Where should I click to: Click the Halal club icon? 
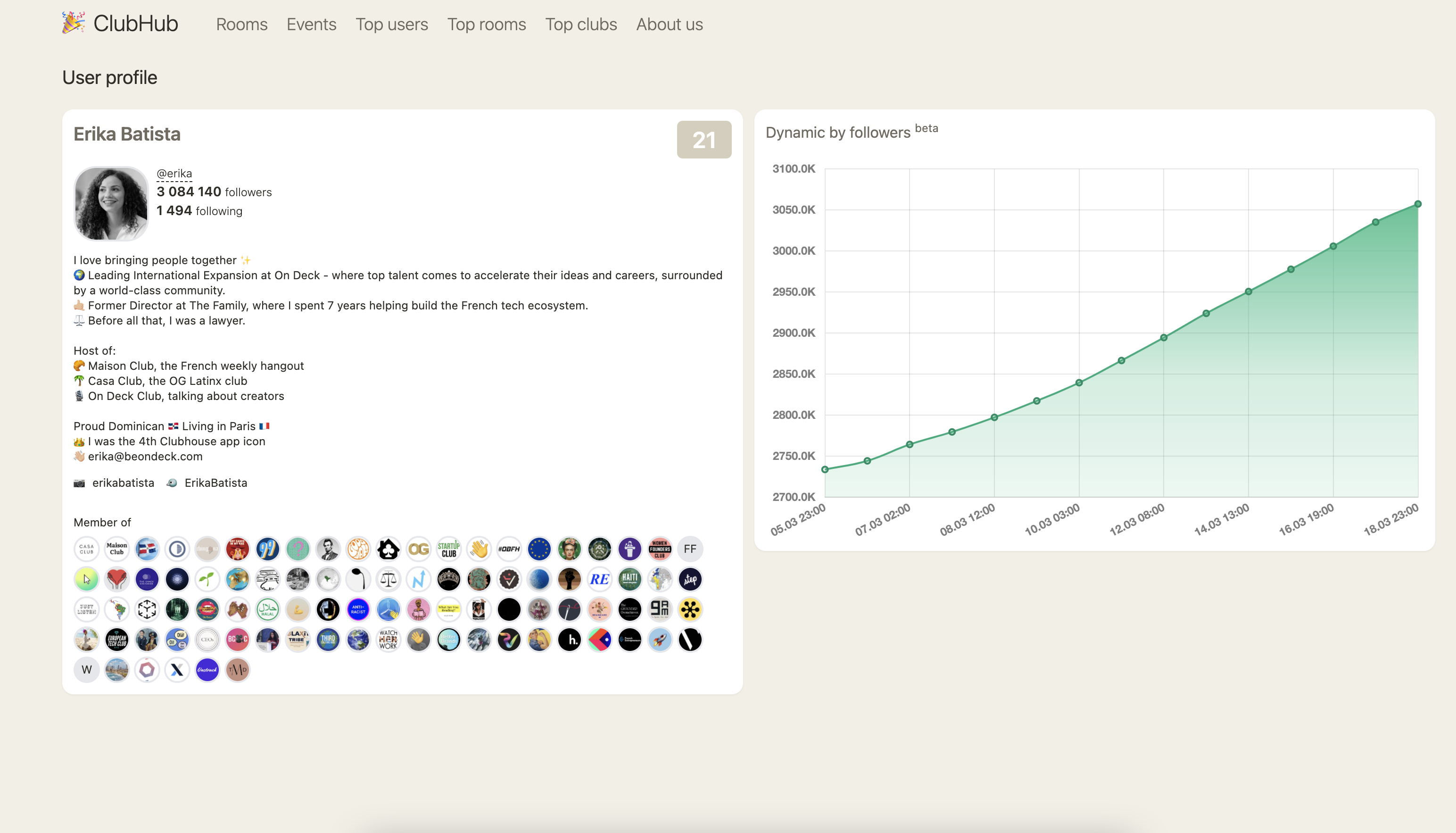267,609
